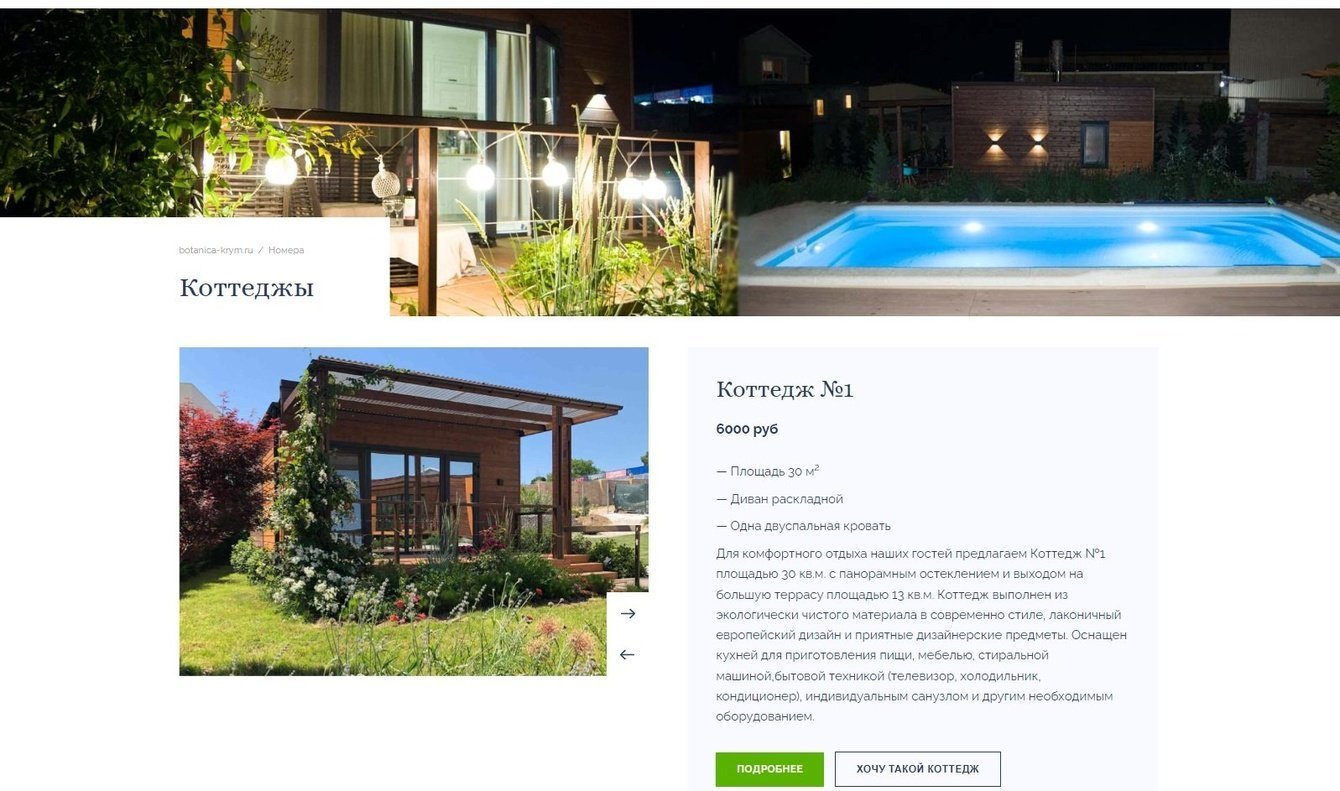
Task: Click the ХОЧУ ТАКОЙ КОТТЕДЖ button
Action: tap(917, 769)
